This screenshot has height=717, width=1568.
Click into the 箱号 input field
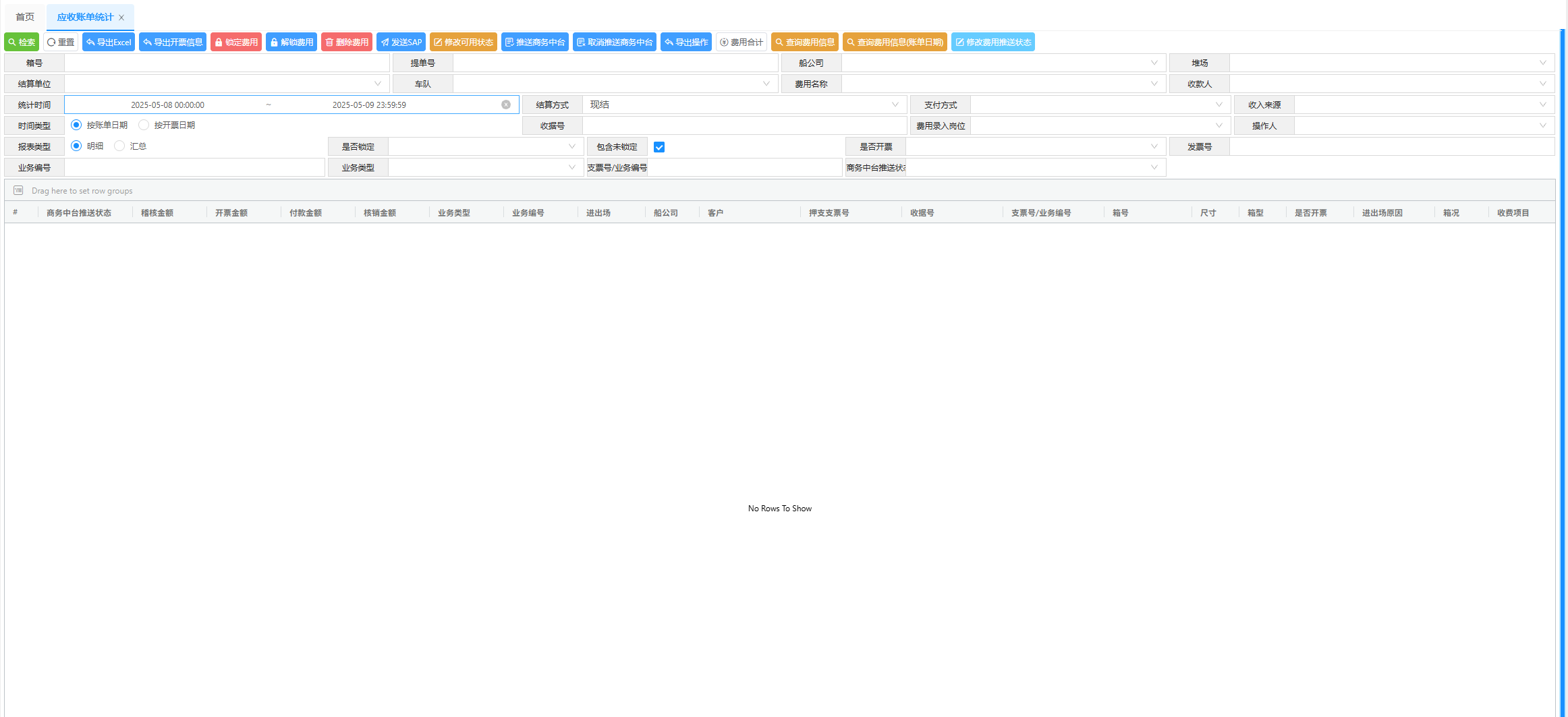point(227,63)
